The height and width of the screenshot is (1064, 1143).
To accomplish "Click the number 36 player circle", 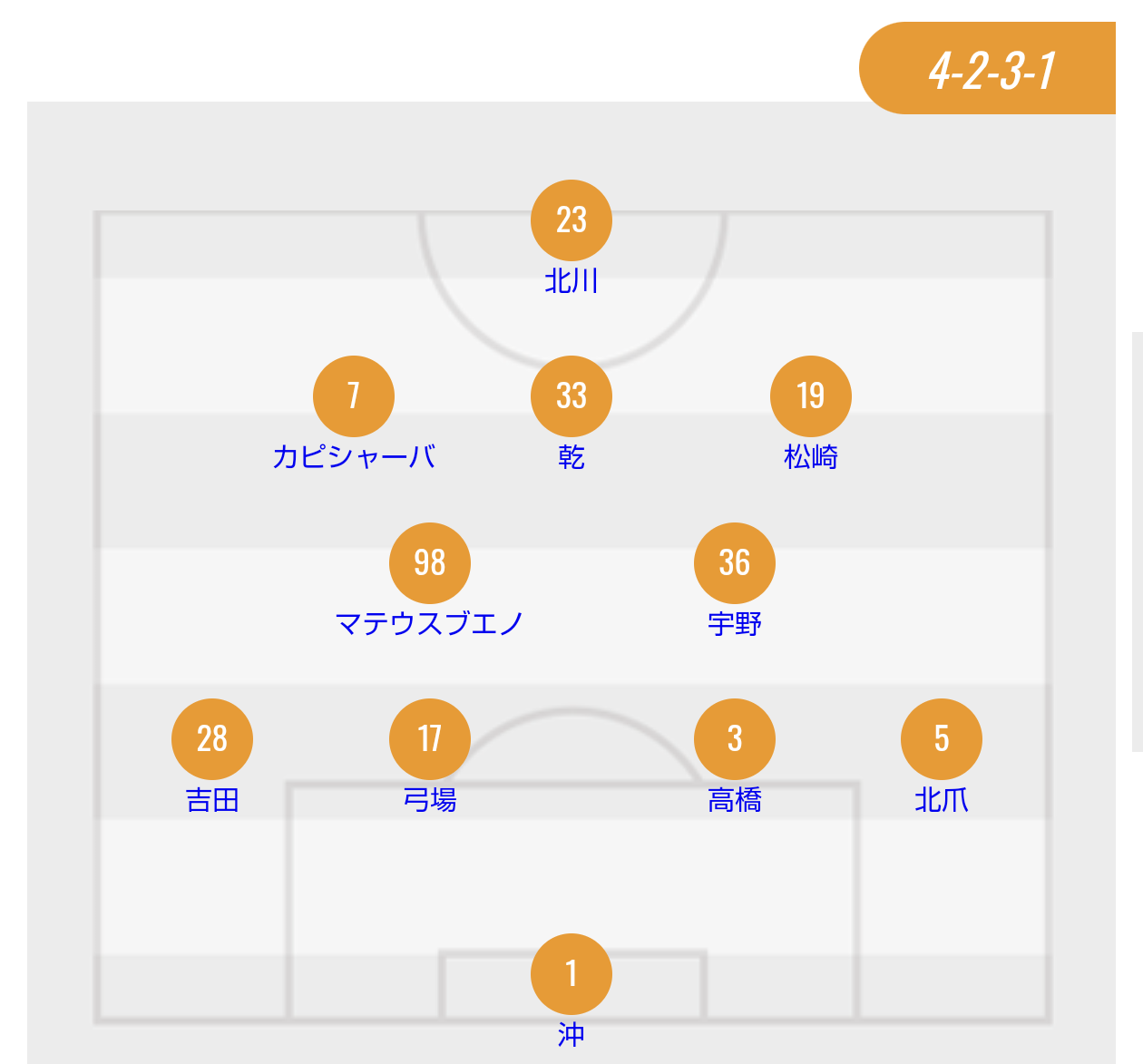I will pyautogui.click(x=735, y=563).
